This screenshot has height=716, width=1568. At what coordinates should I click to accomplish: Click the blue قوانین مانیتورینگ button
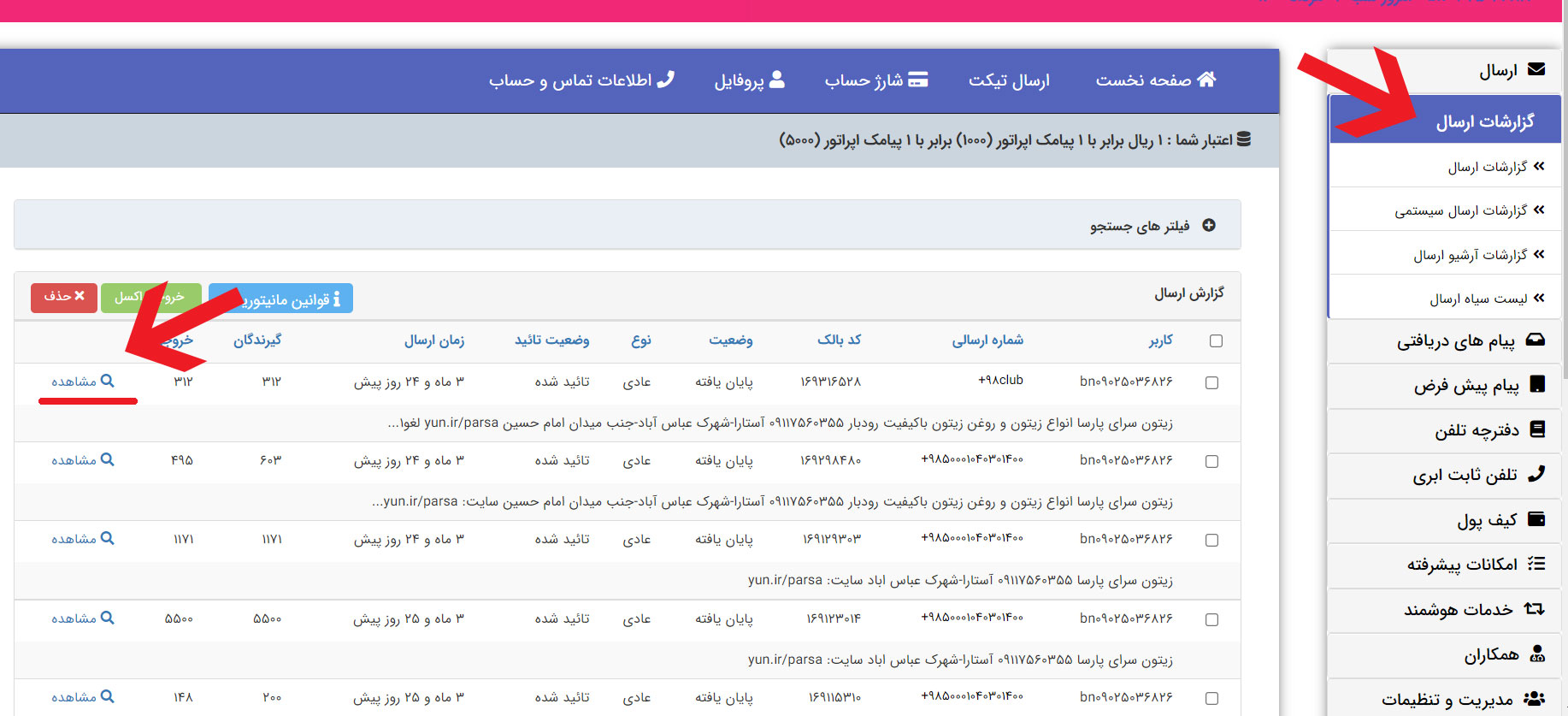(280, 299)
